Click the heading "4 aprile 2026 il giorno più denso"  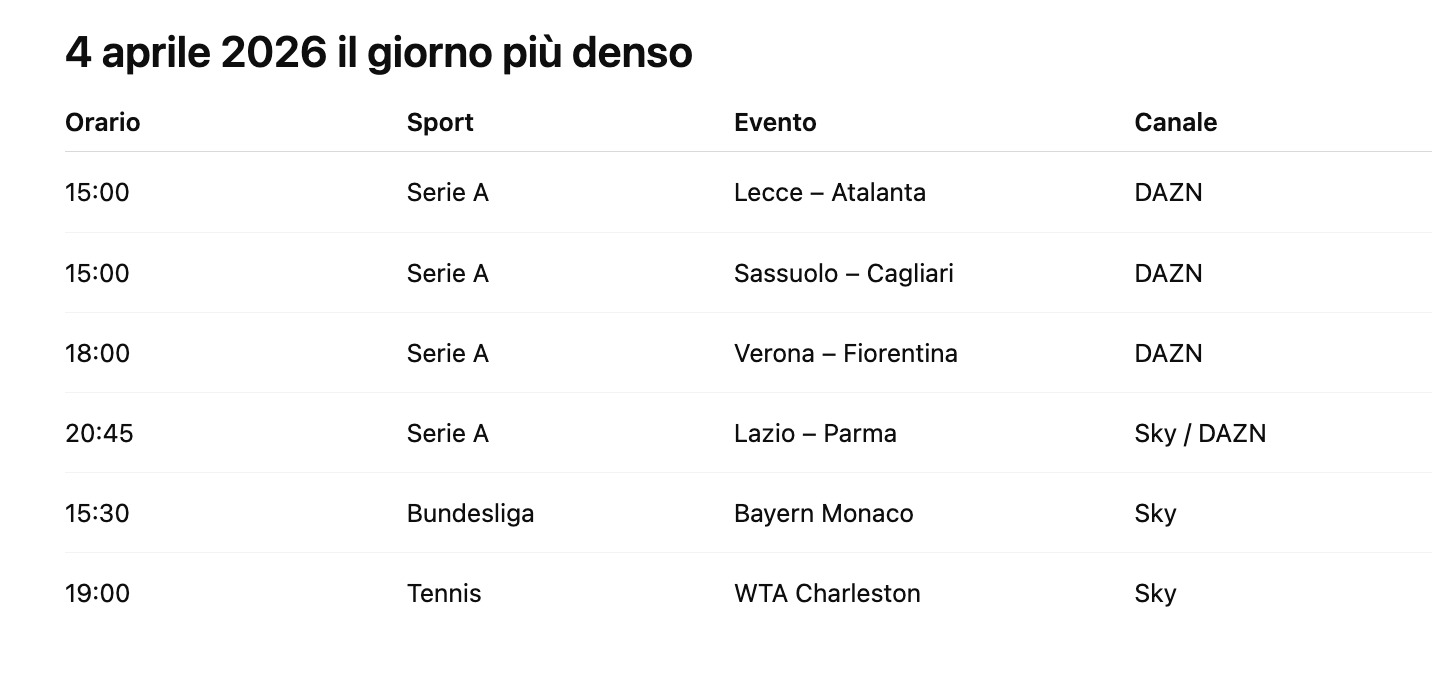click(378, 53)
